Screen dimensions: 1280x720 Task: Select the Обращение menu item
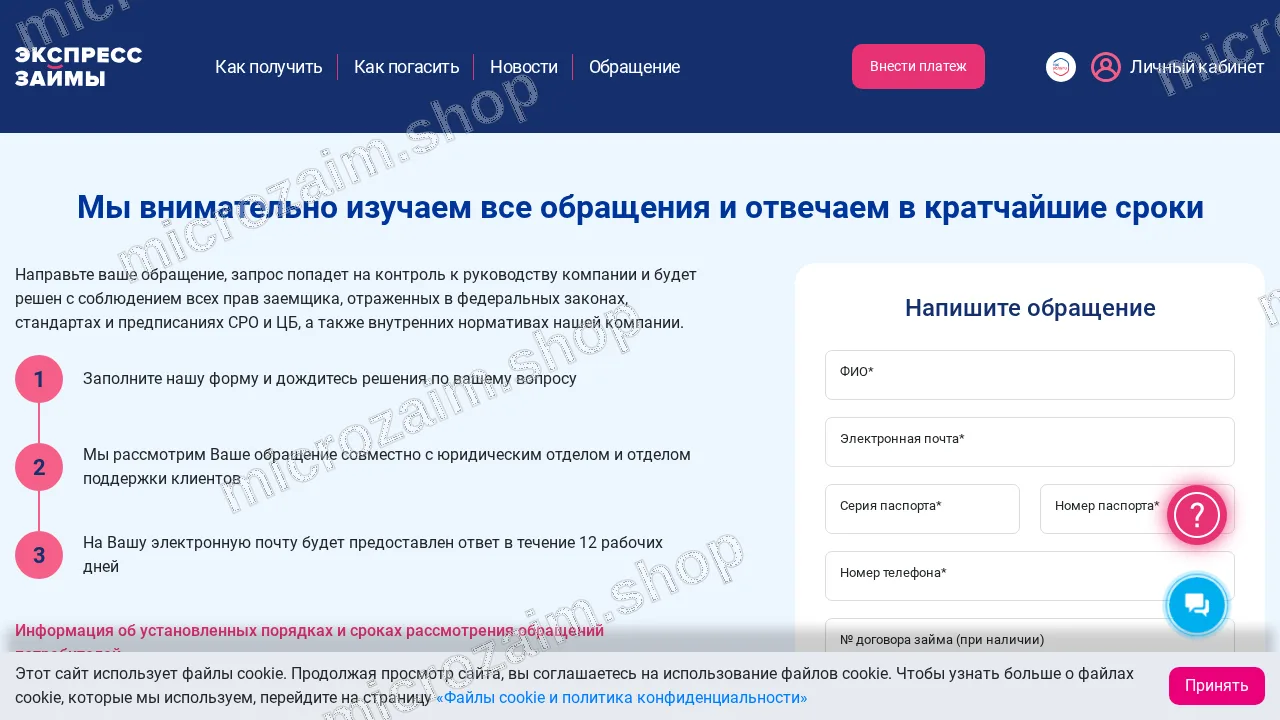click(x=634, y=67)
